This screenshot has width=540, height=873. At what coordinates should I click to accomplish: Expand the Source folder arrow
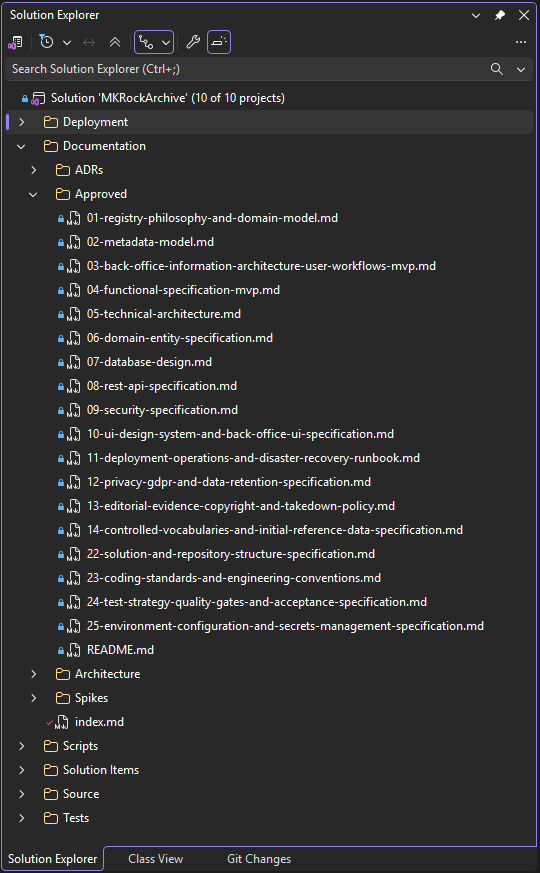coord(22,793)
